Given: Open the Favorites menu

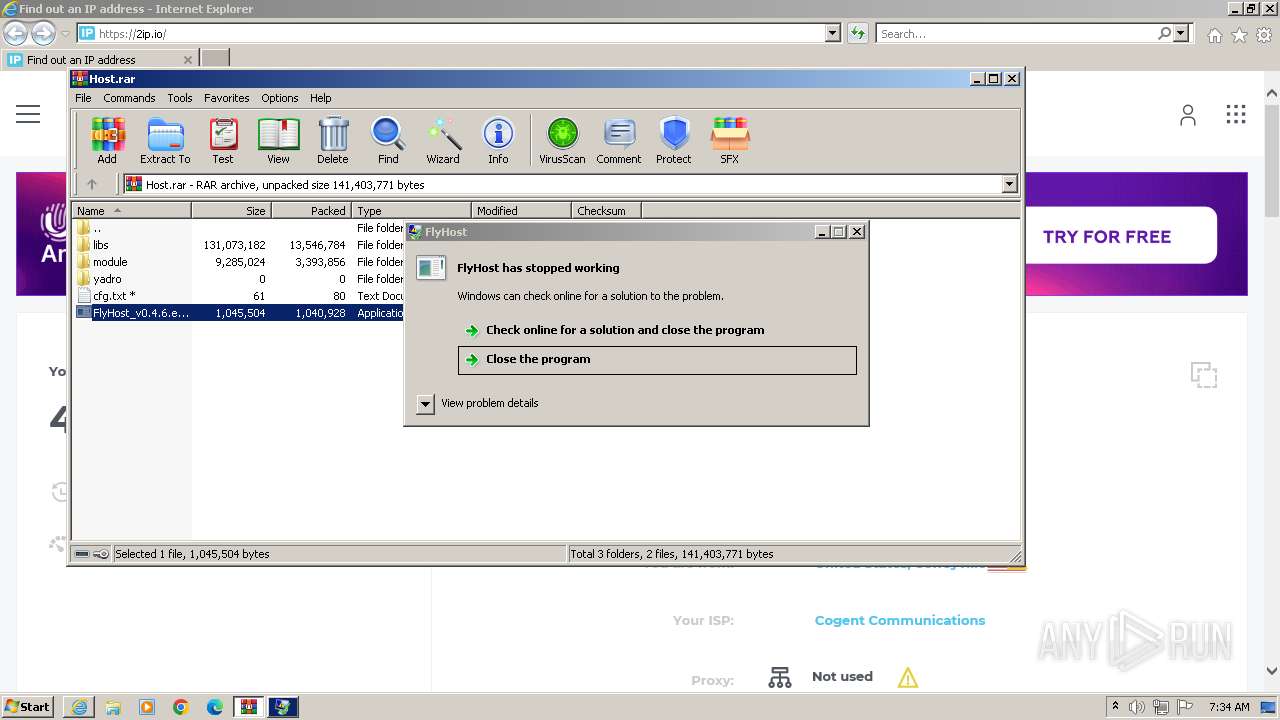Looking at the screenshot, I should click(x=227, y=98).
